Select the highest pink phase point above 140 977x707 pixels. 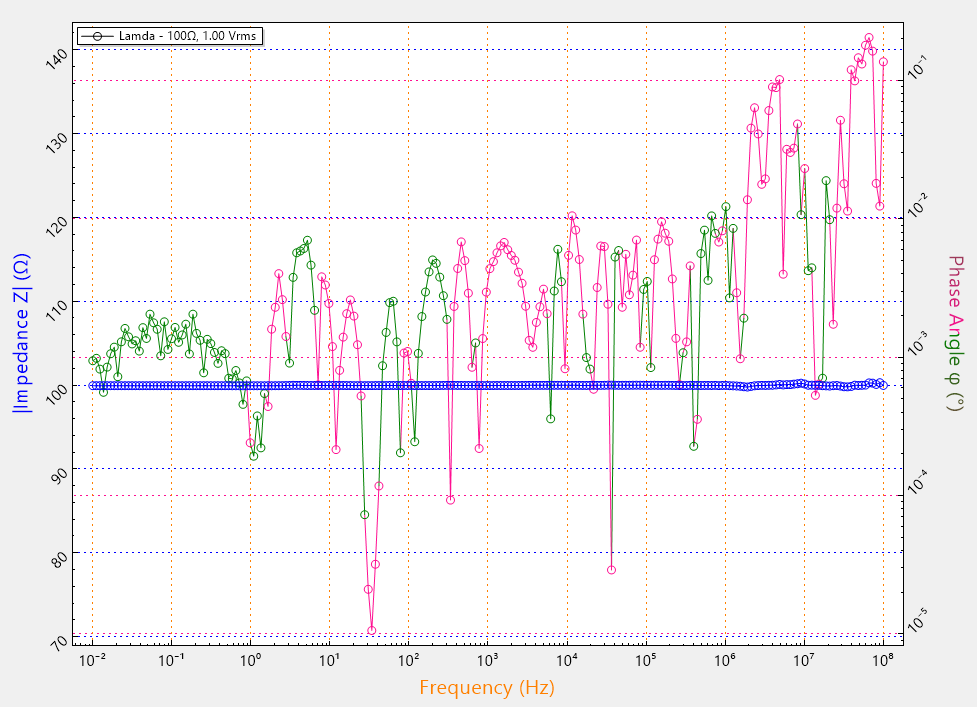coord(869,38)
